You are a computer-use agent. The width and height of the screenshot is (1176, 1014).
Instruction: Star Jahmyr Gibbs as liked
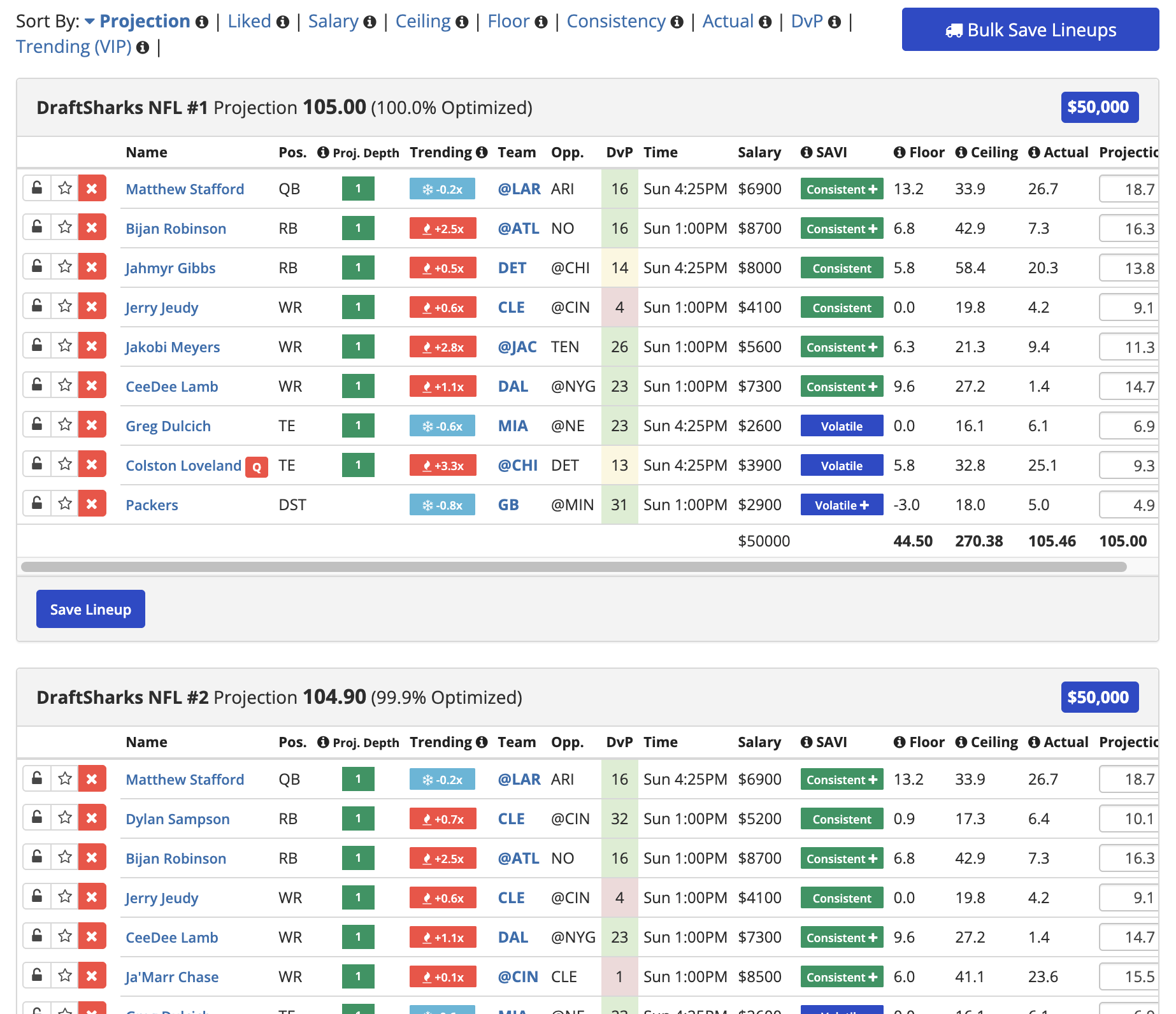tap(65, 268)
